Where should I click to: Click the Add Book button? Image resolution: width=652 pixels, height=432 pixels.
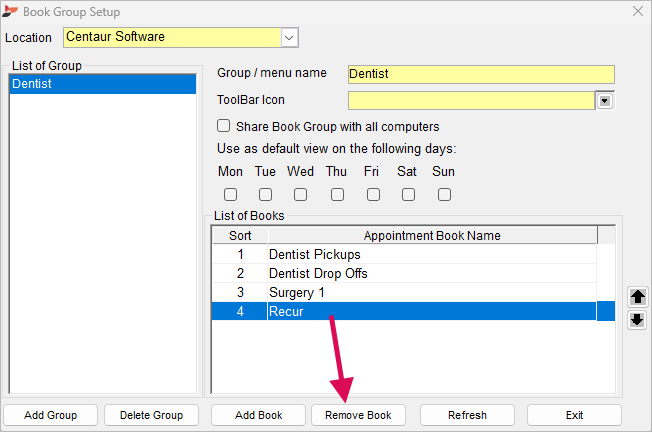click(x=258, y=415)
